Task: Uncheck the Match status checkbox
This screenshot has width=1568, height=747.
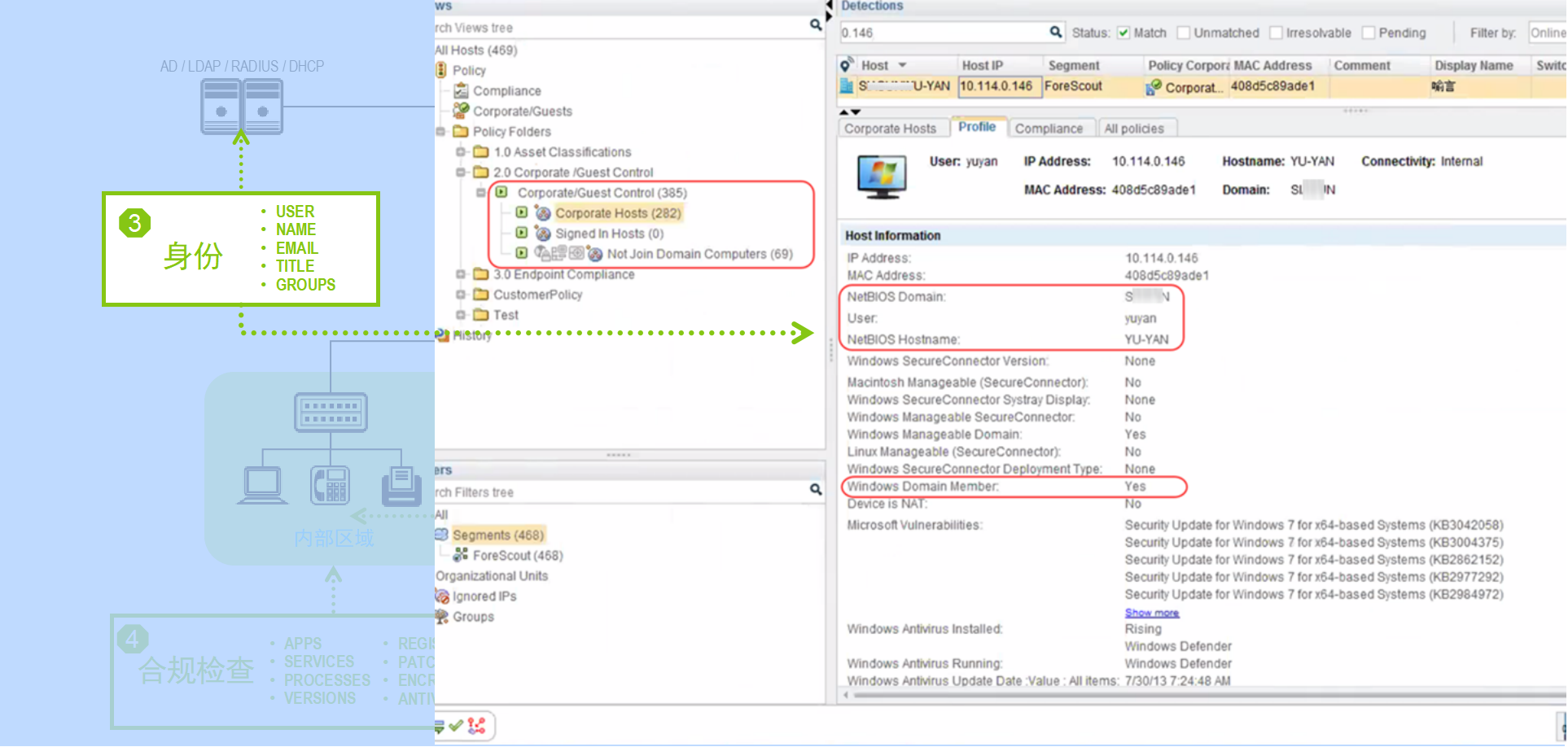Action: pos(1123,33)
